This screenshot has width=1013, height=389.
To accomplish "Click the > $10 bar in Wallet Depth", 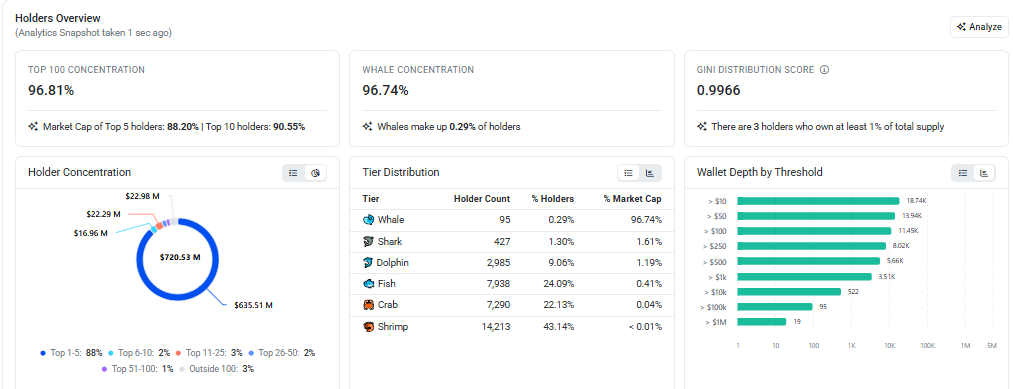I will tap(818, 201).
